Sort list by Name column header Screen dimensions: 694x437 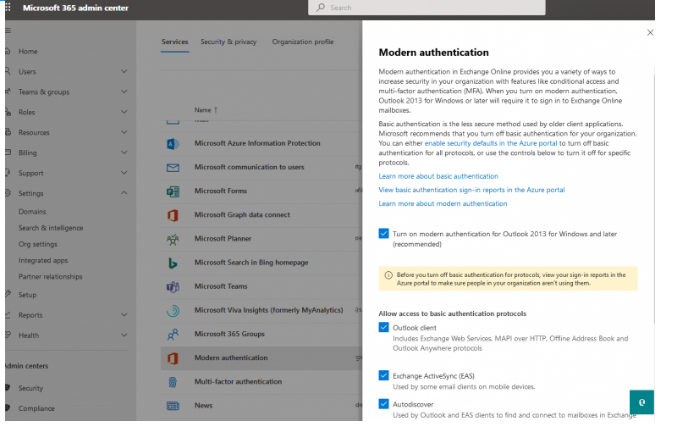click(x=206, y=110)
